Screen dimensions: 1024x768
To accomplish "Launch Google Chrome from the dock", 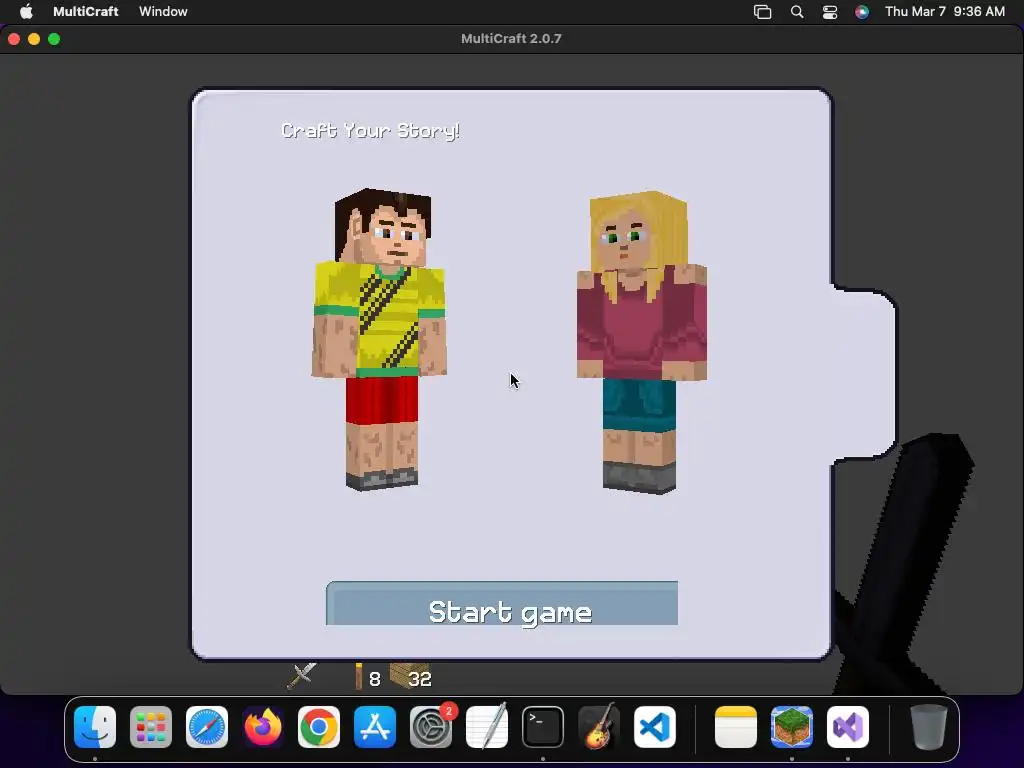I will click(319, 727).
